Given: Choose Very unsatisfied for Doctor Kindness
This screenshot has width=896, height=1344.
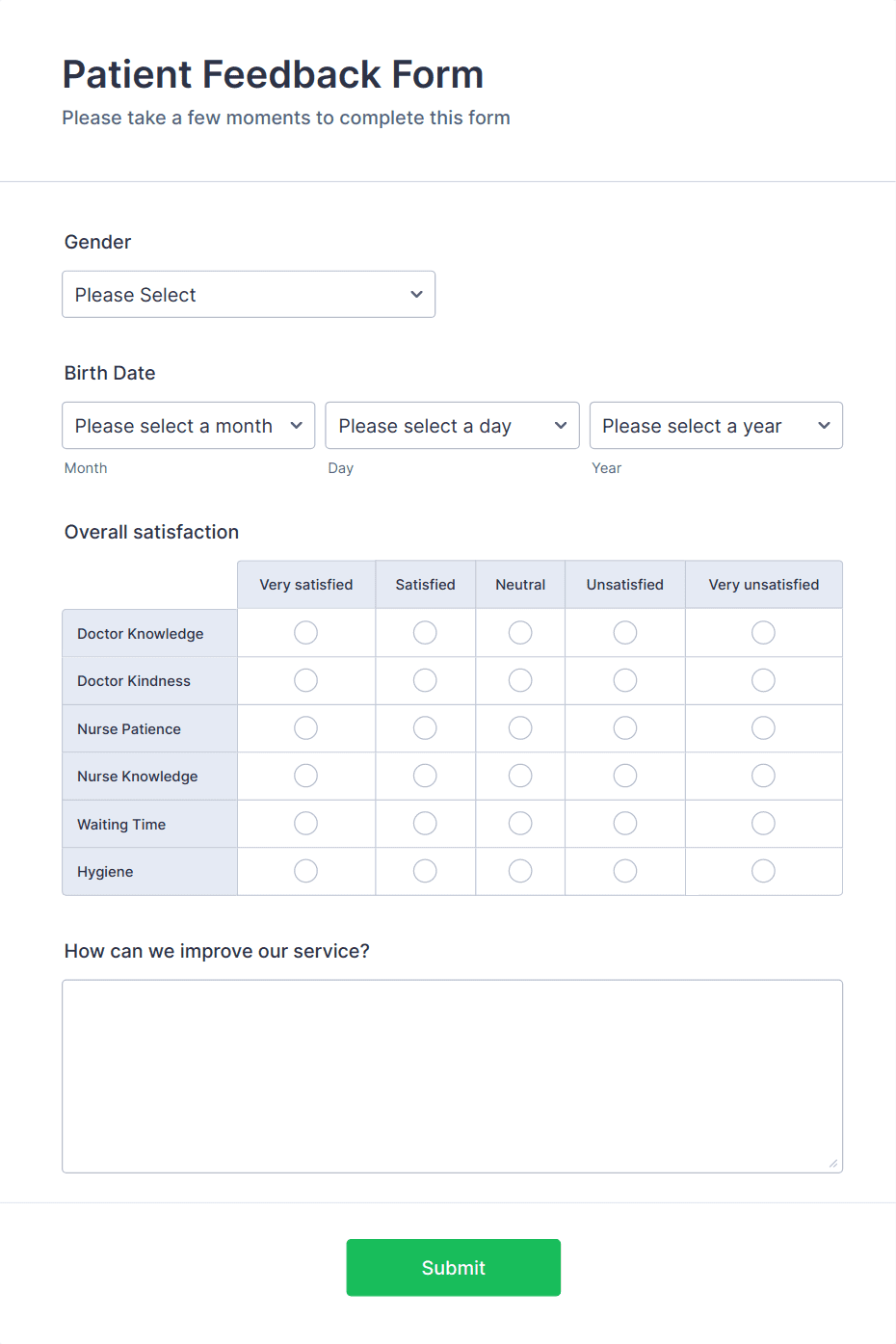Looking at the screenshot, I should coord(762,679).
